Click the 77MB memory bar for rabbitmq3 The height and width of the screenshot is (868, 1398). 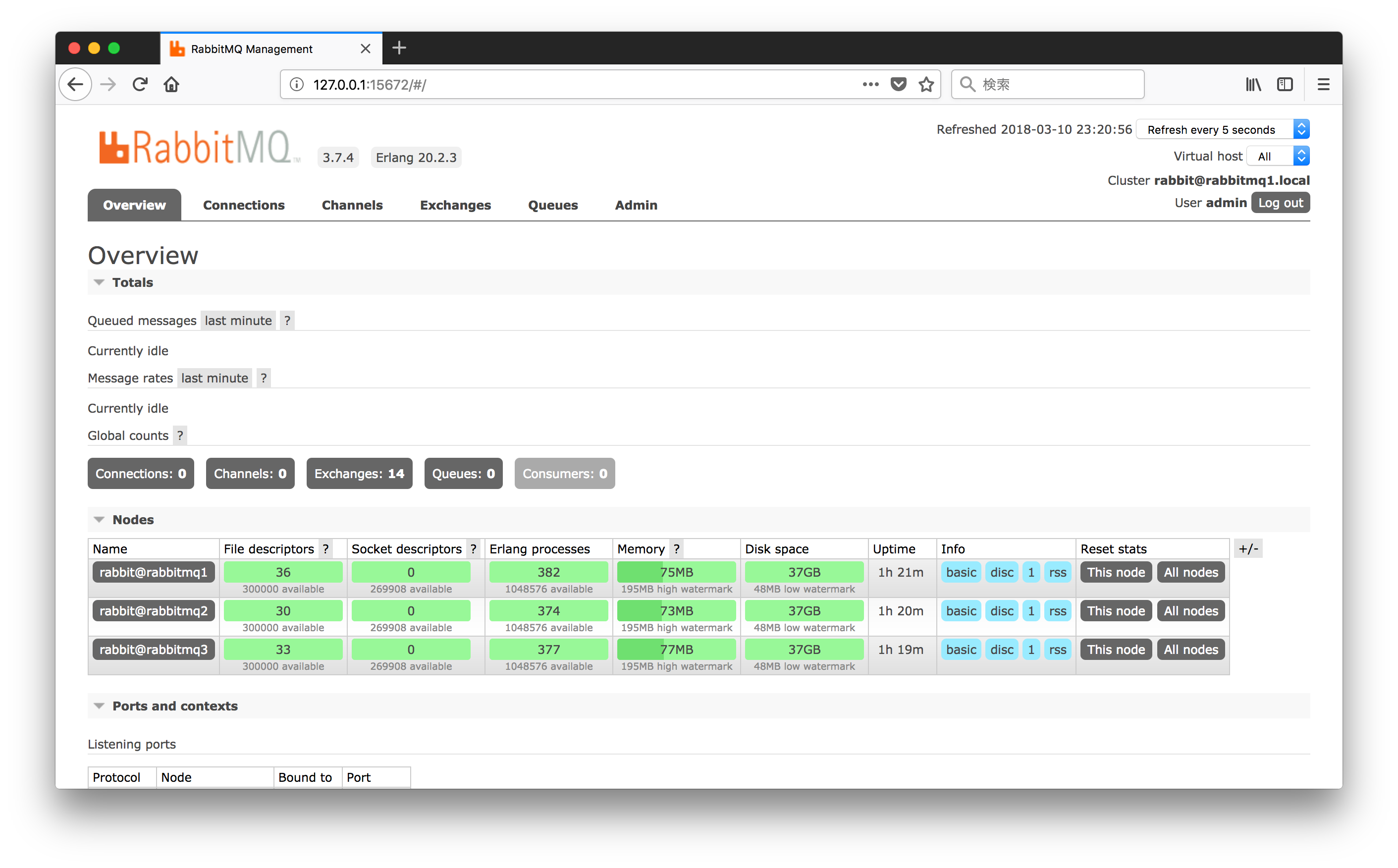point(677,650)
